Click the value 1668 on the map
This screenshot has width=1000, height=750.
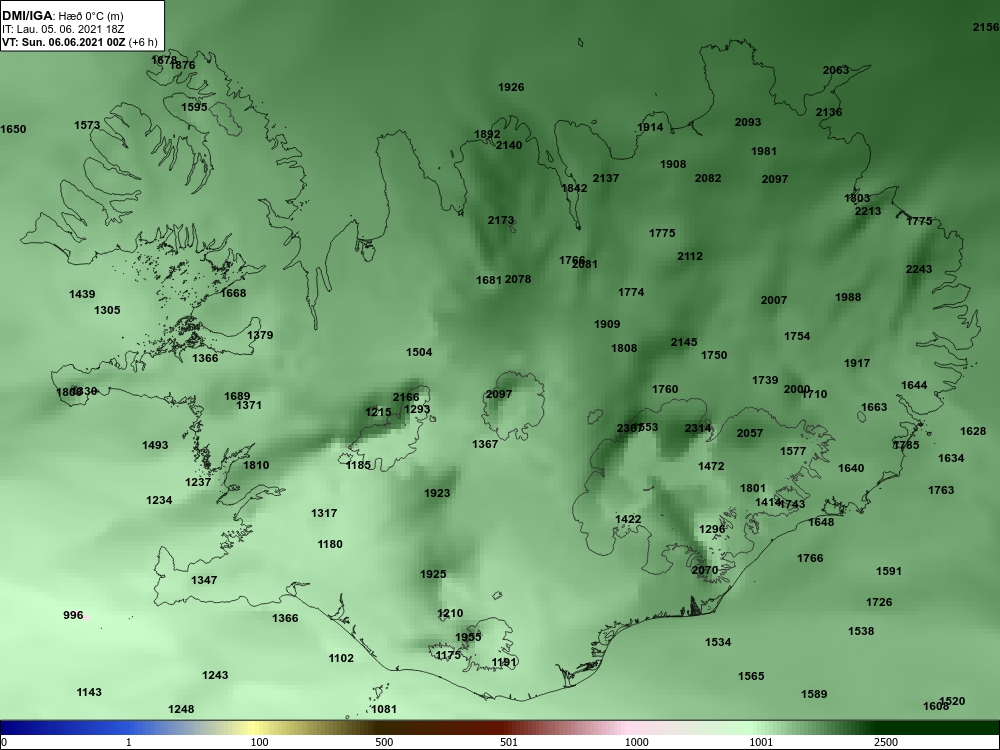[233, 293]
